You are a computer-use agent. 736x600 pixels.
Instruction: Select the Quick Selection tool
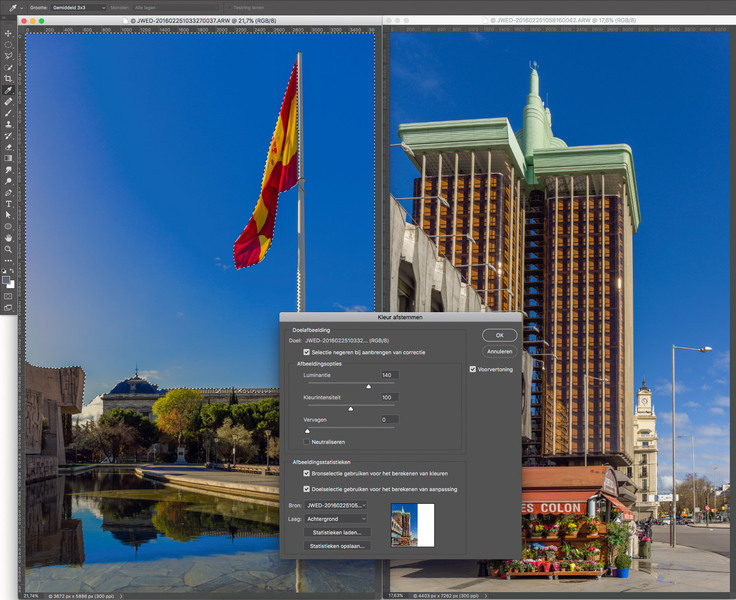(x=8, y=68)
